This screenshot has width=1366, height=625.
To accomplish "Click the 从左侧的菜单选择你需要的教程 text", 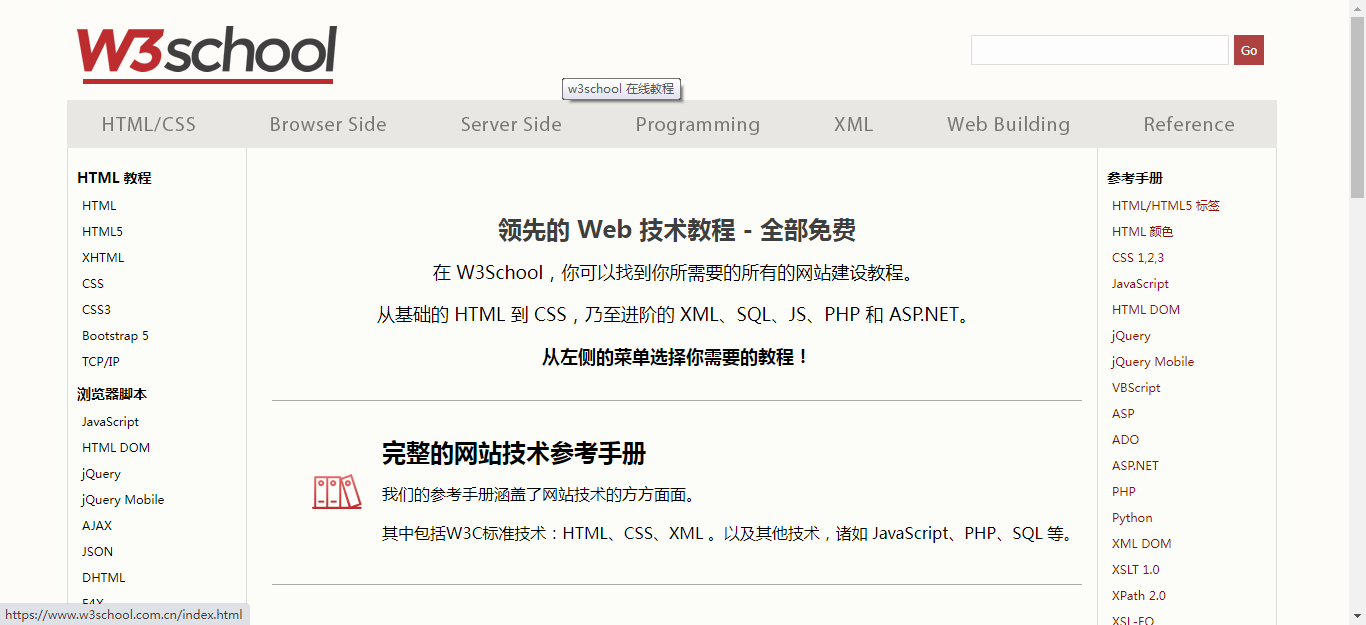I will (x=676, y=357).
